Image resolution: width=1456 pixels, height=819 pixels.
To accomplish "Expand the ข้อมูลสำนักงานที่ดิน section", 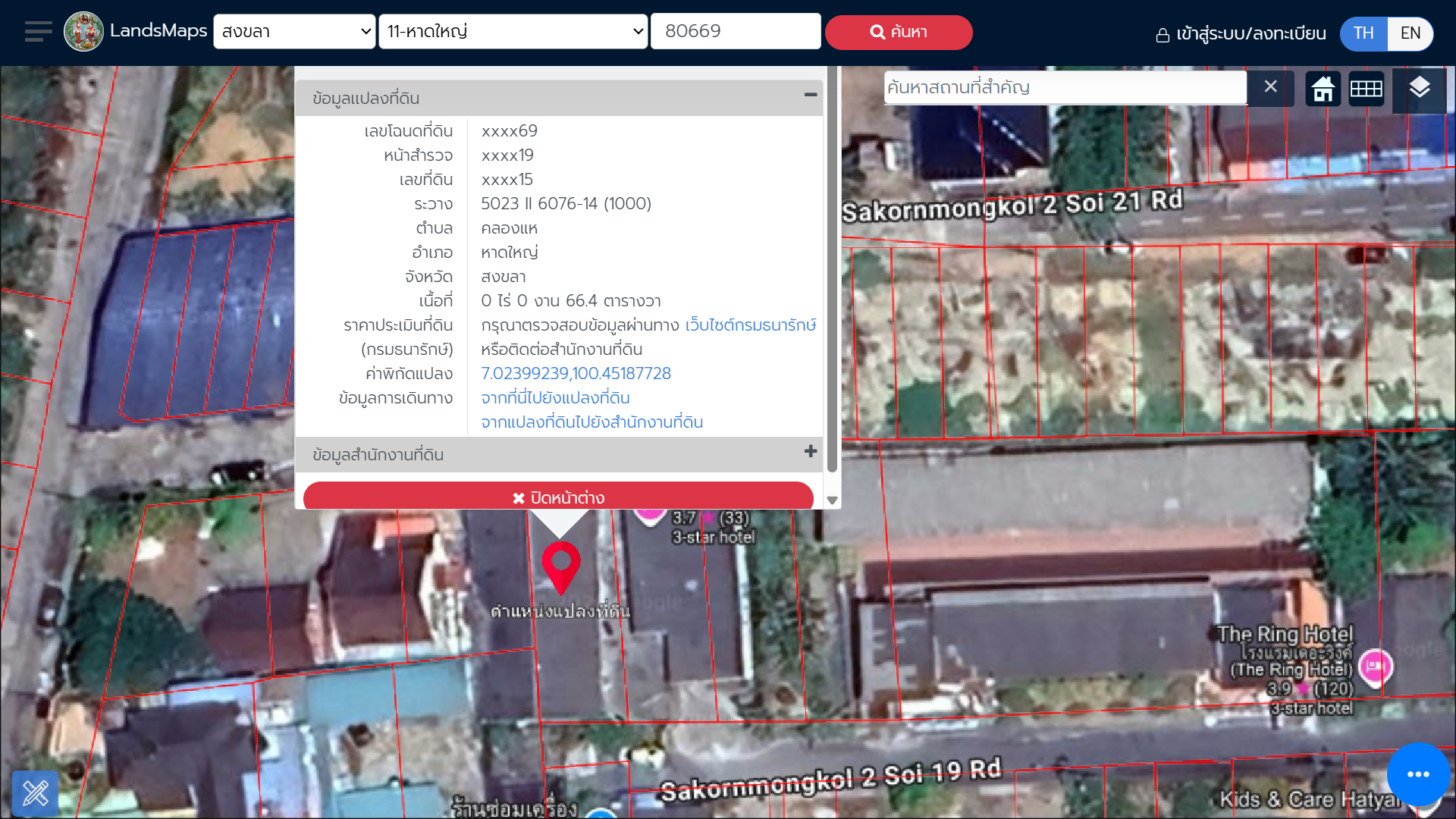I will coord(810,453).
